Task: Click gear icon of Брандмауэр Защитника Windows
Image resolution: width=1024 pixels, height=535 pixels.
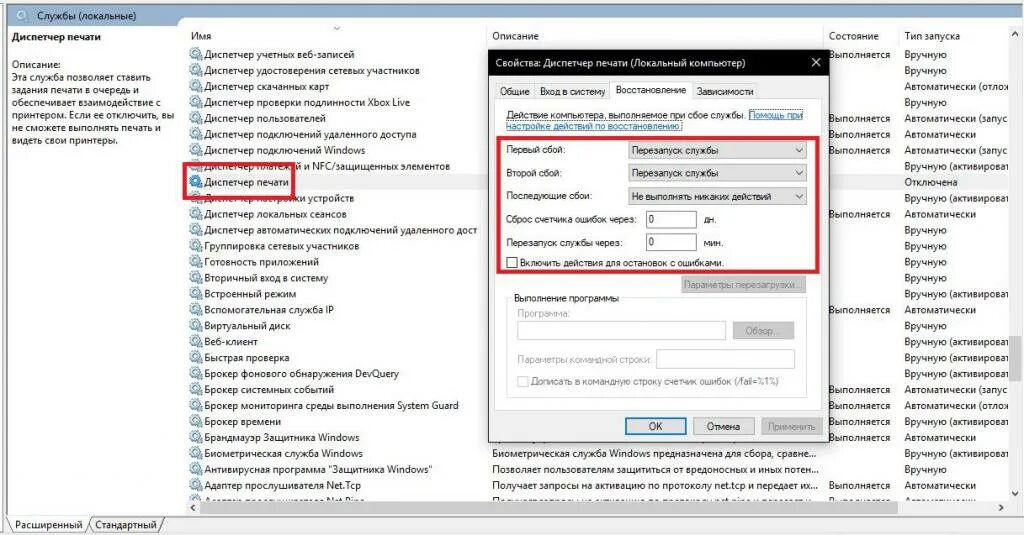Action: [x=196, y=437]
